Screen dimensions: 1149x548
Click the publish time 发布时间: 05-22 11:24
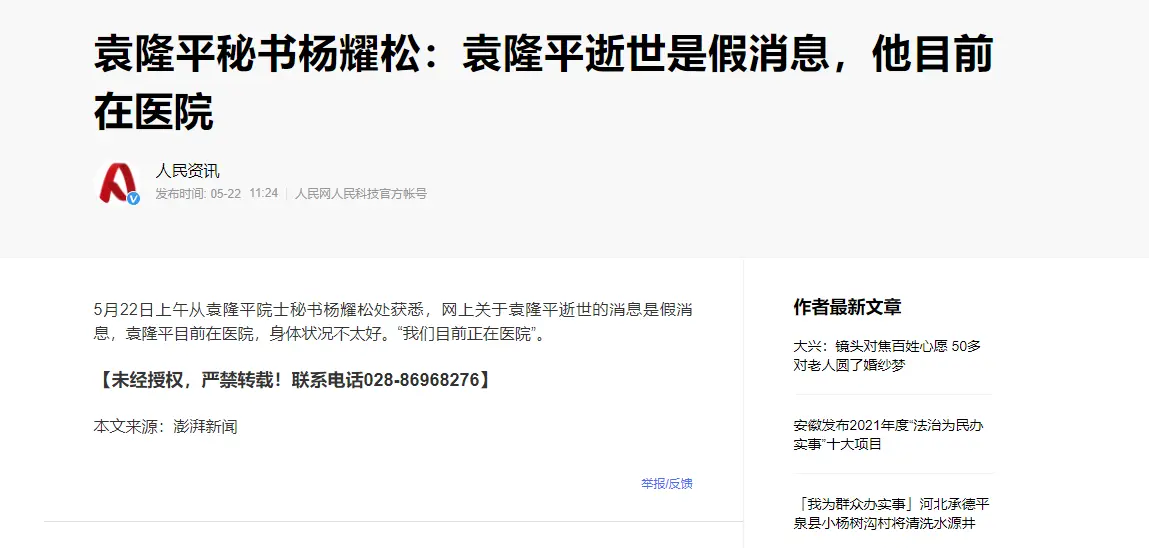[x=217, y=194]
